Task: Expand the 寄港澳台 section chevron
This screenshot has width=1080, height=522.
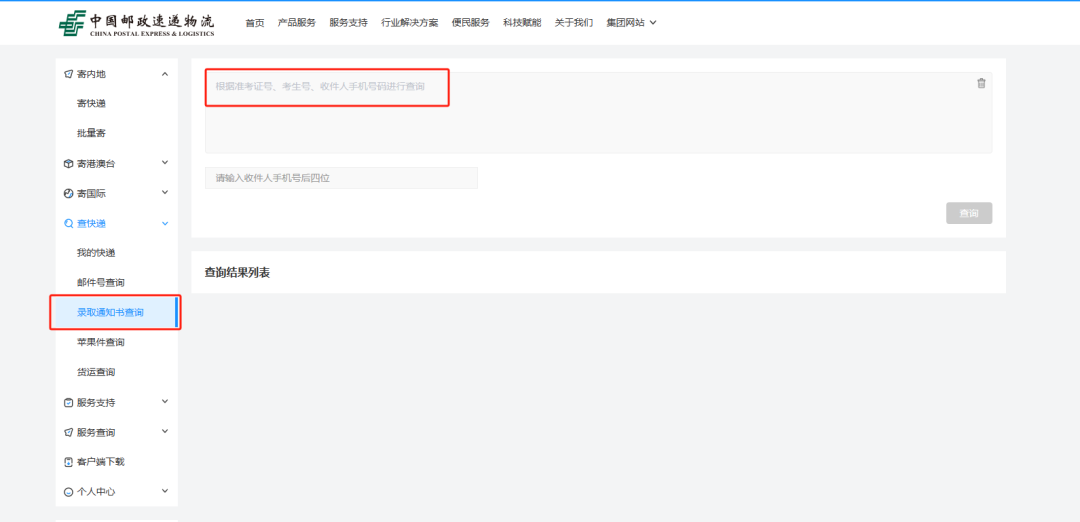Action: pos(165,163)
